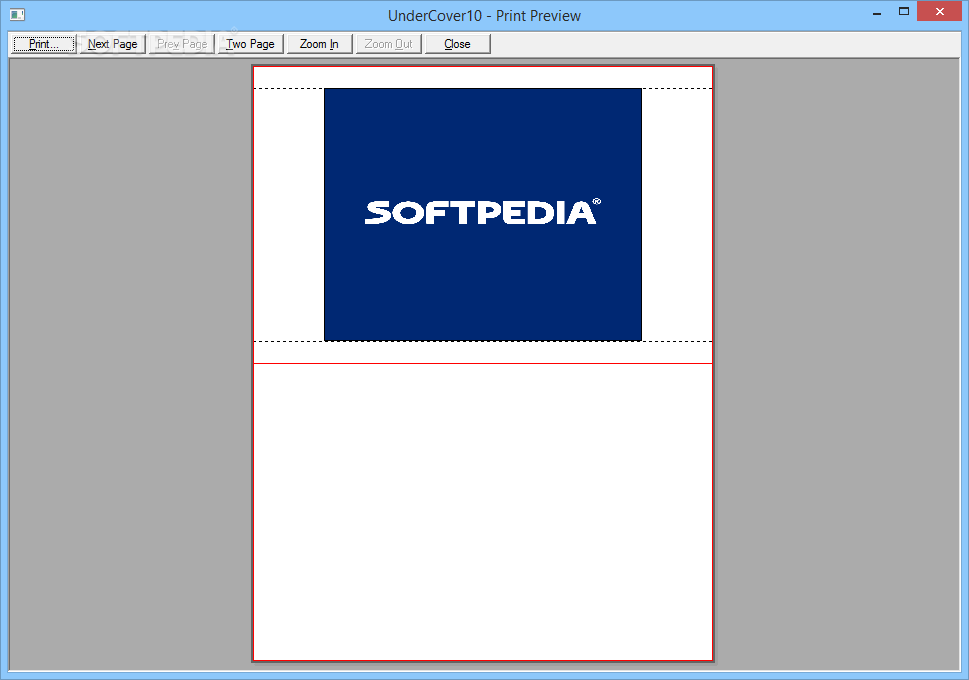
Task: Close the print preview via Close button
Action: click(458, 44)
